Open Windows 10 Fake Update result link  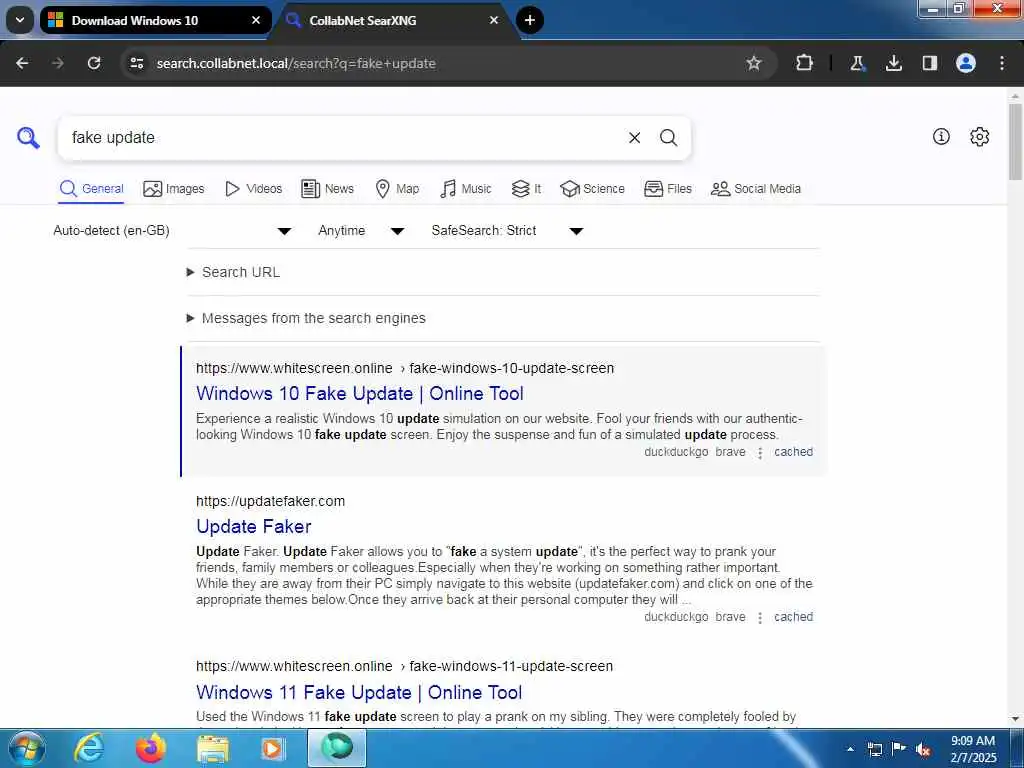(360, 393)
